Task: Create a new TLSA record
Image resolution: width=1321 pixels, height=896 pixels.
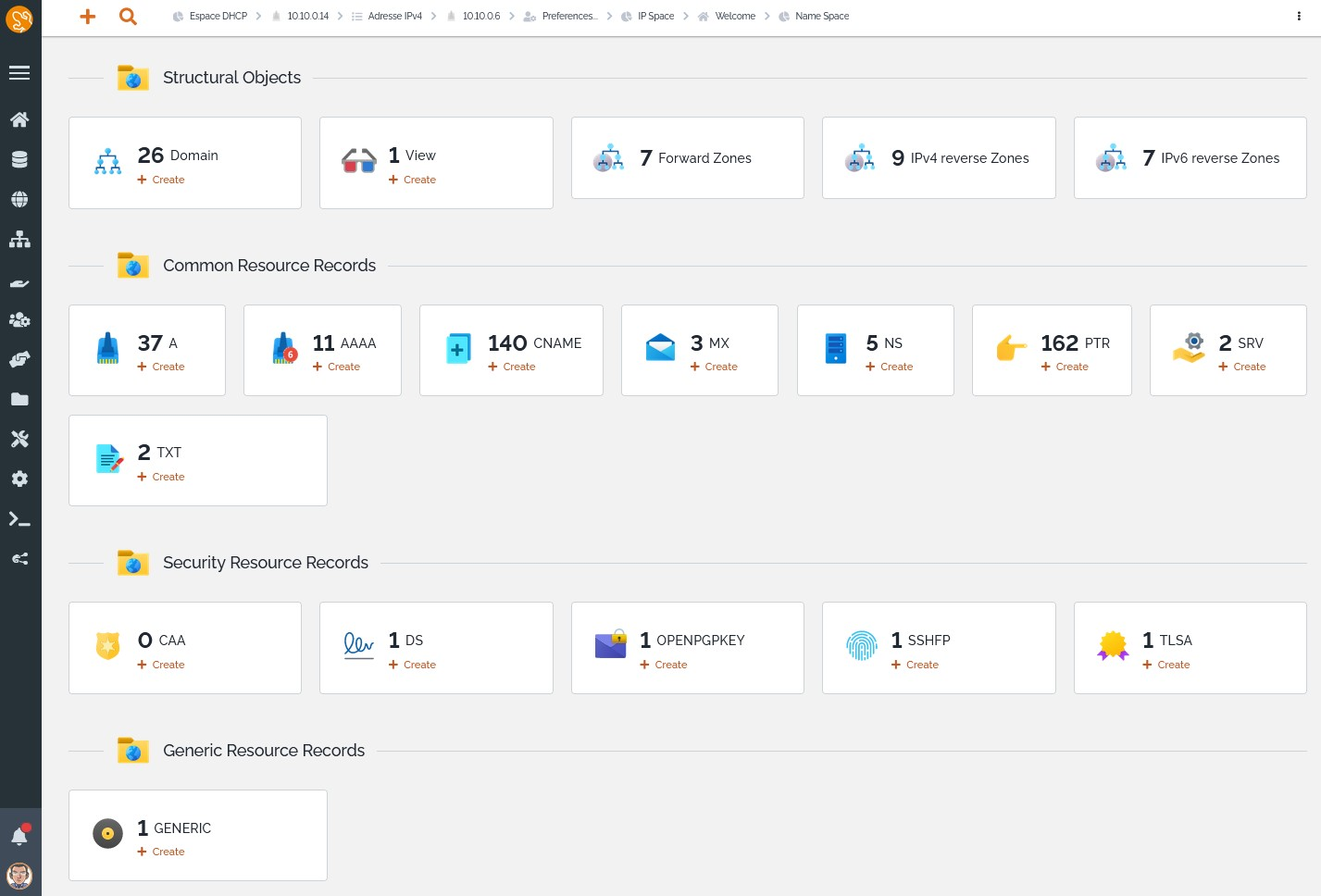Action: point(1173,665)
